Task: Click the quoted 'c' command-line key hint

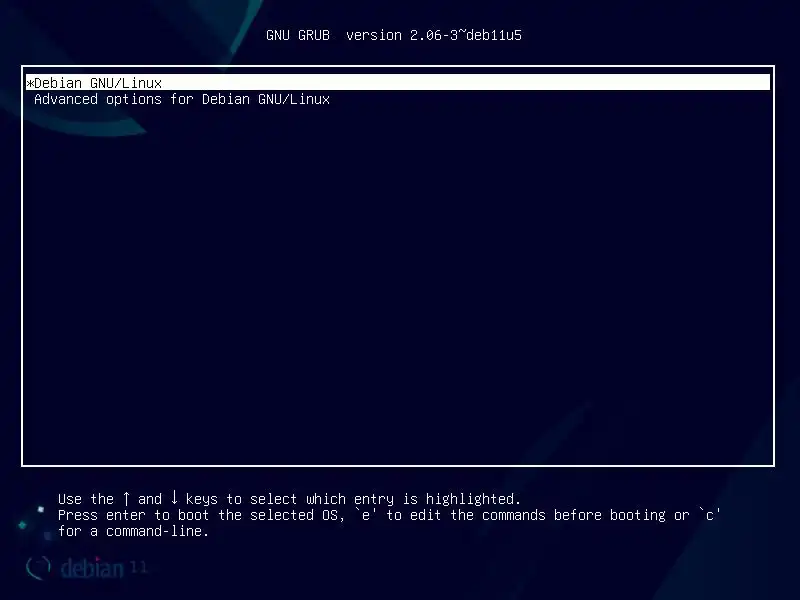Action: click(x=710, y=515)
